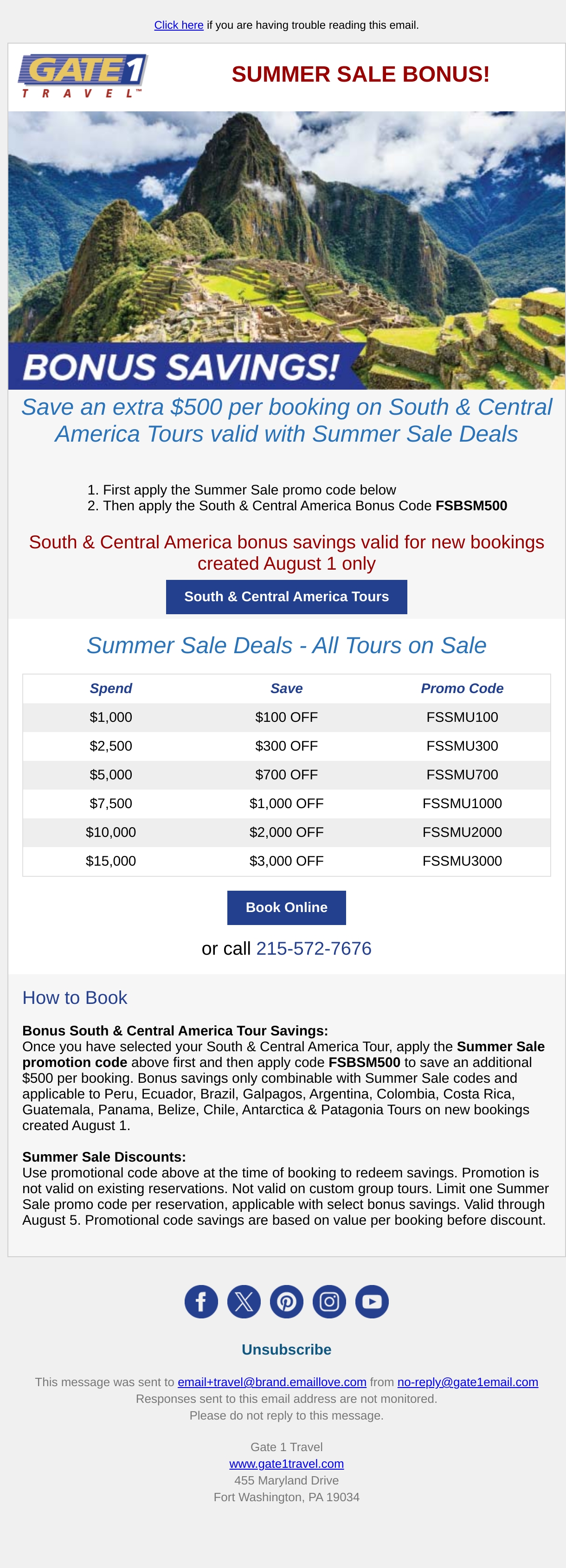Select the FSSMU1000 promo code in table

462,803
